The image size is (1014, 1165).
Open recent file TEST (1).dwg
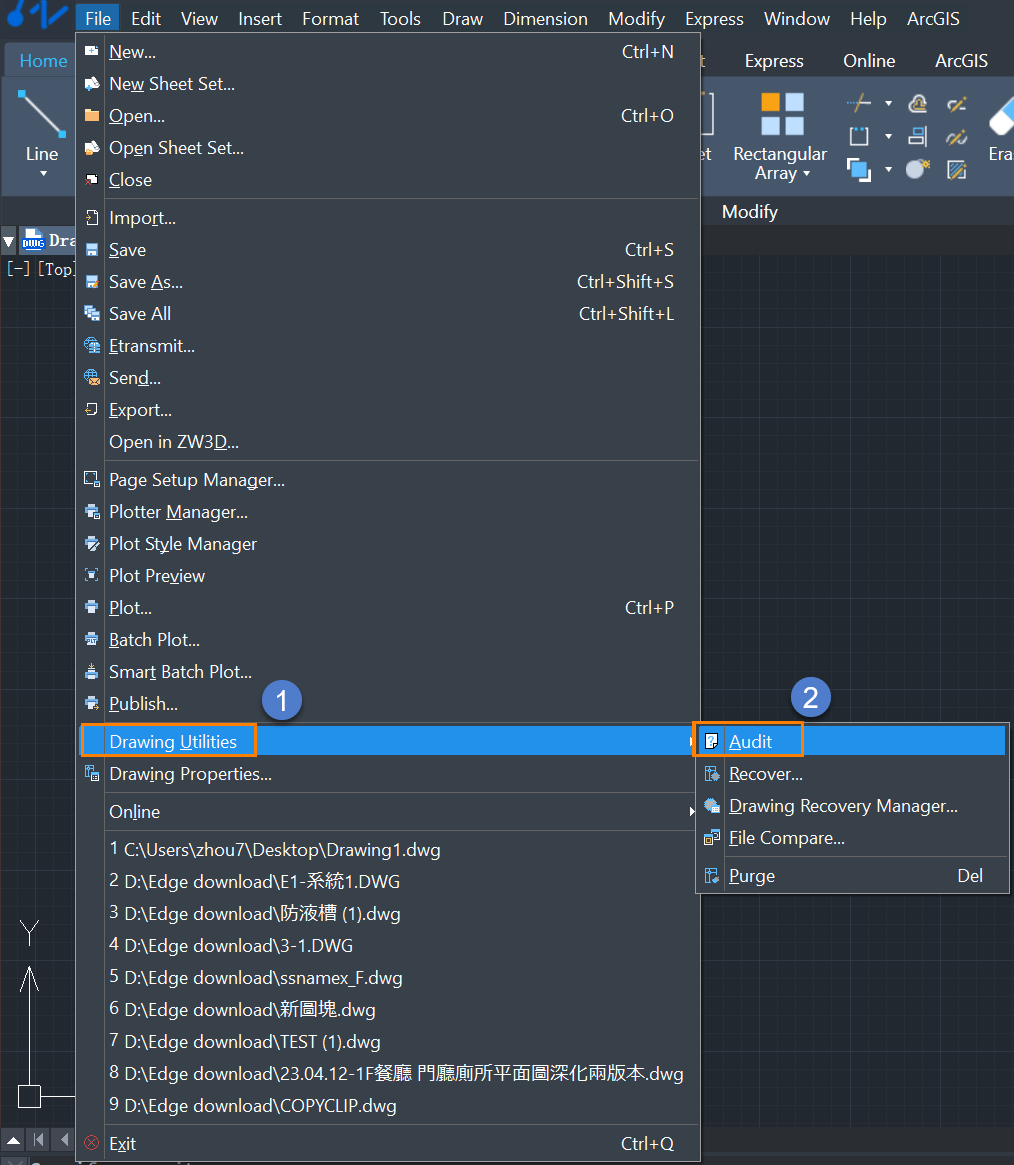click(389, 1041)
